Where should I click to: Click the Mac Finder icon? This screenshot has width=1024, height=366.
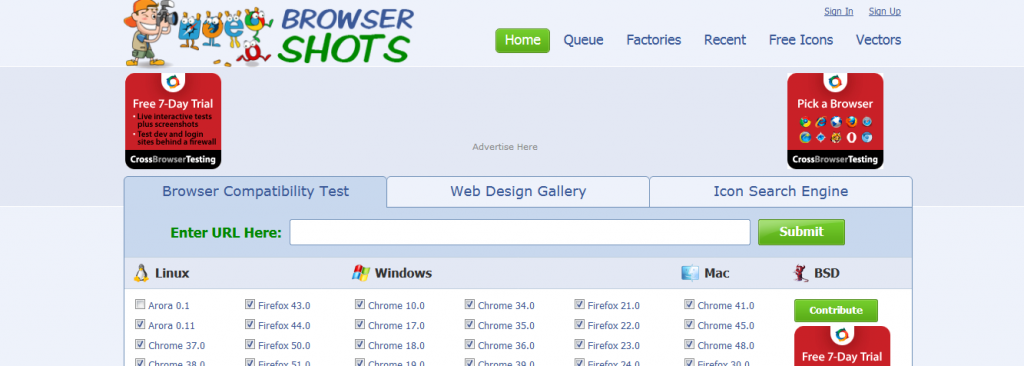click(690, 273)
